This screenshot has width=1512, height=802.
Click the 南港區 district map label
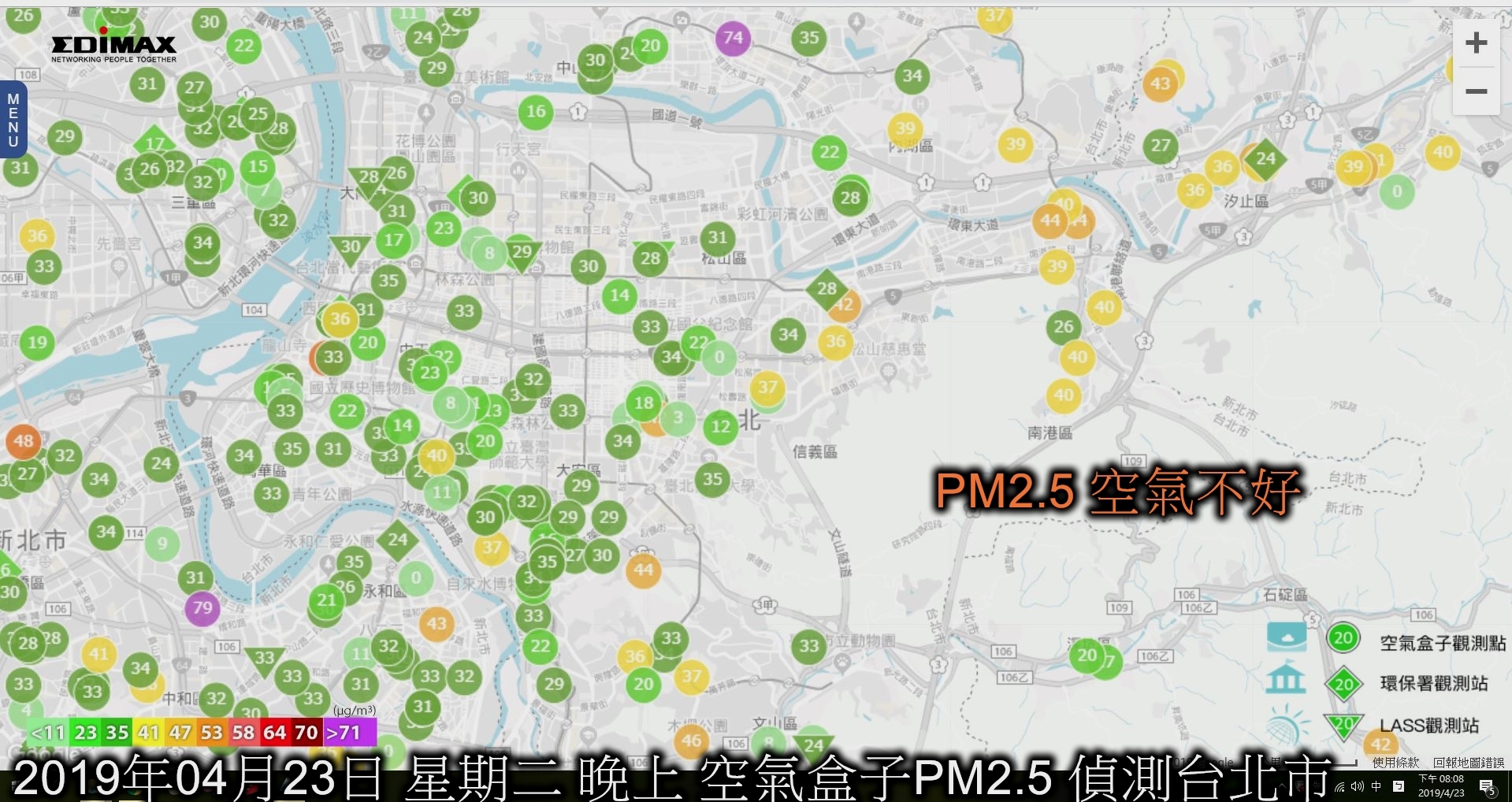coord(1050,433)
